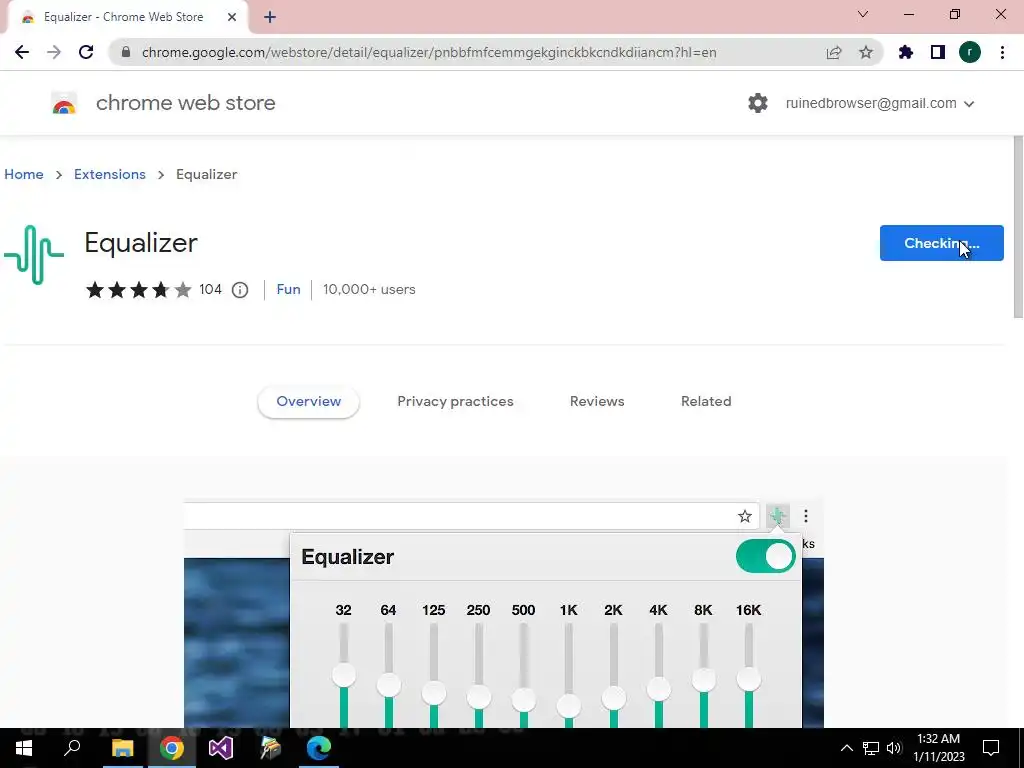Toggle the Equalizer switch in preview

765,556
